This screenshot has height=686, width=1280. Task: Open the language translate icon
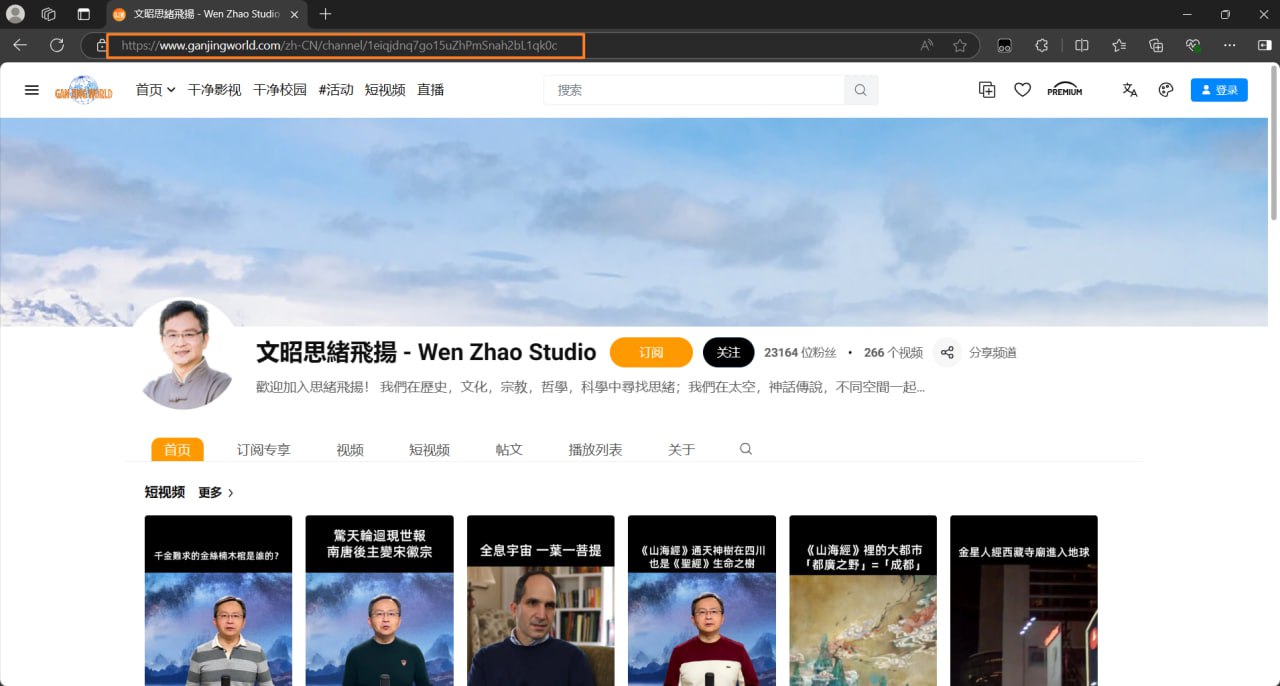pos(1130,90)
